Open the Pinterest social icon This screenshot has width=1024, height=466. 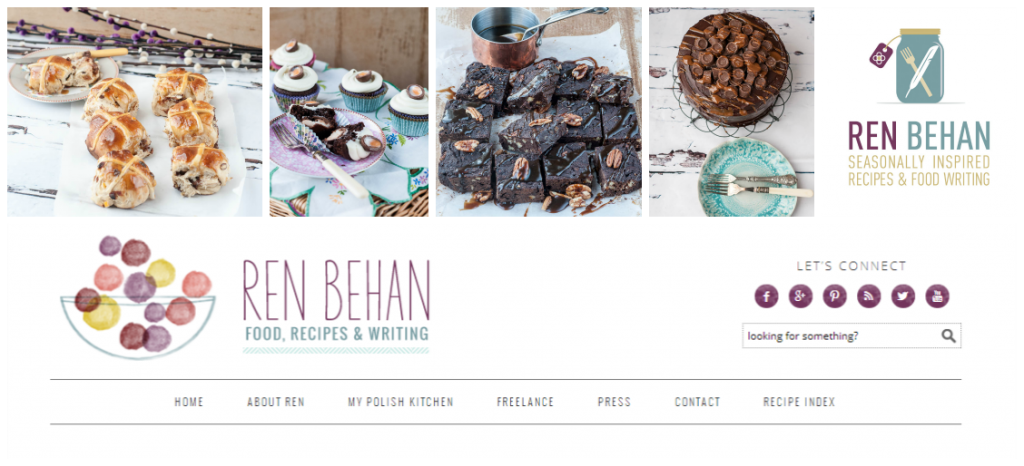tap(835, 296)
